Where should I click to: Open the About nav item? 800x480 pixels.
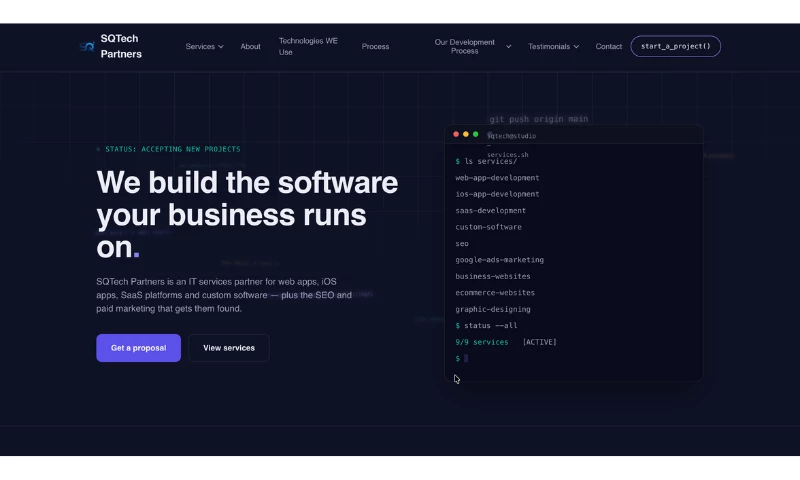click(x=251, y=46)
